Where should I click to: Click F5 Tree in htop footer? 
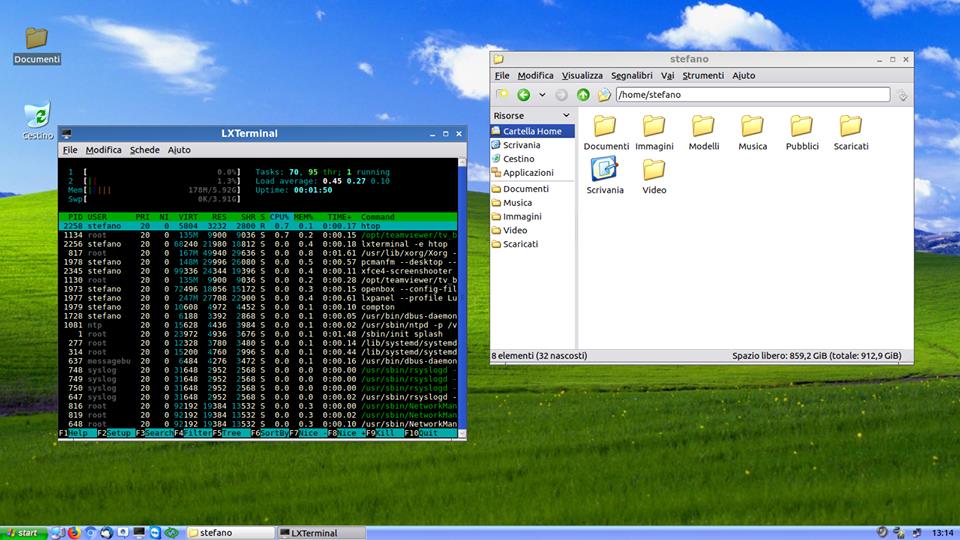click(x=231, y=433)
